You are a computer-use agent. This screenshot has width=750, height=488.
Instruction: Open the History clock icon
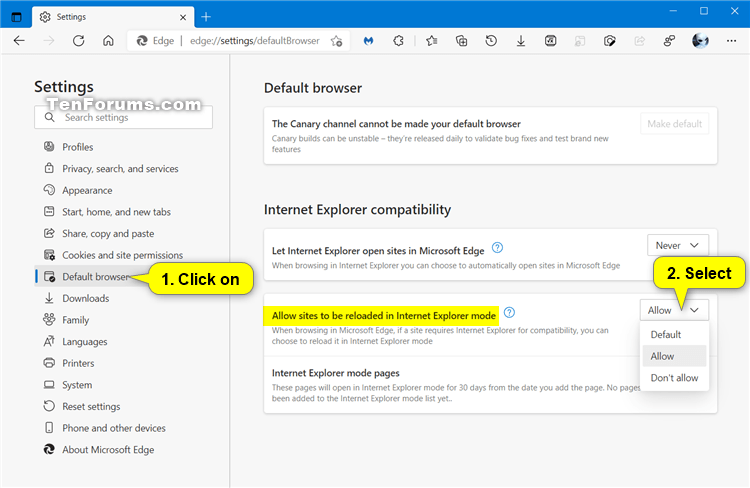491,41
